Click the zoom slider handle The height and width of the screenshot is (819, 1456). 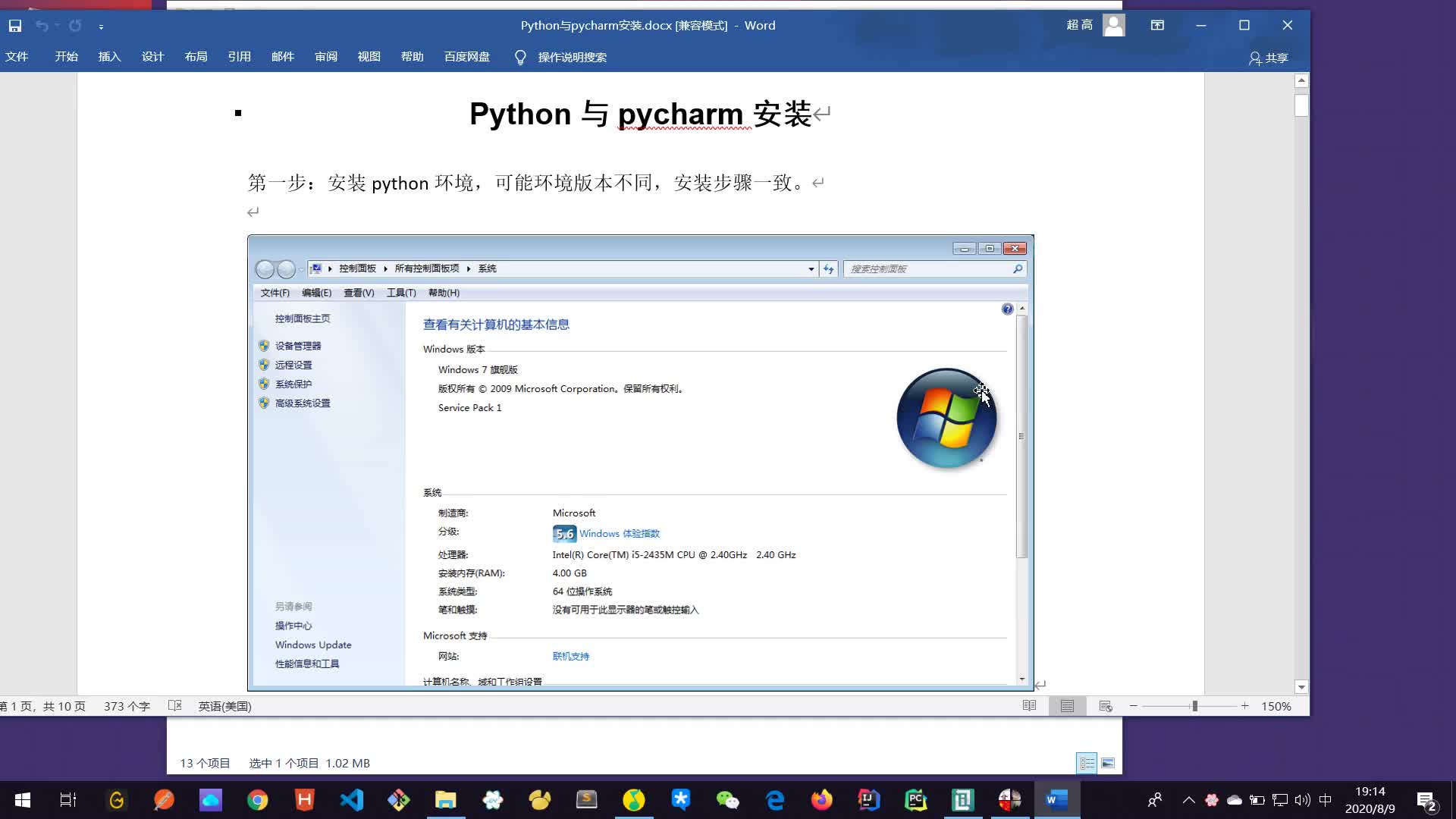pos(1194,706)
